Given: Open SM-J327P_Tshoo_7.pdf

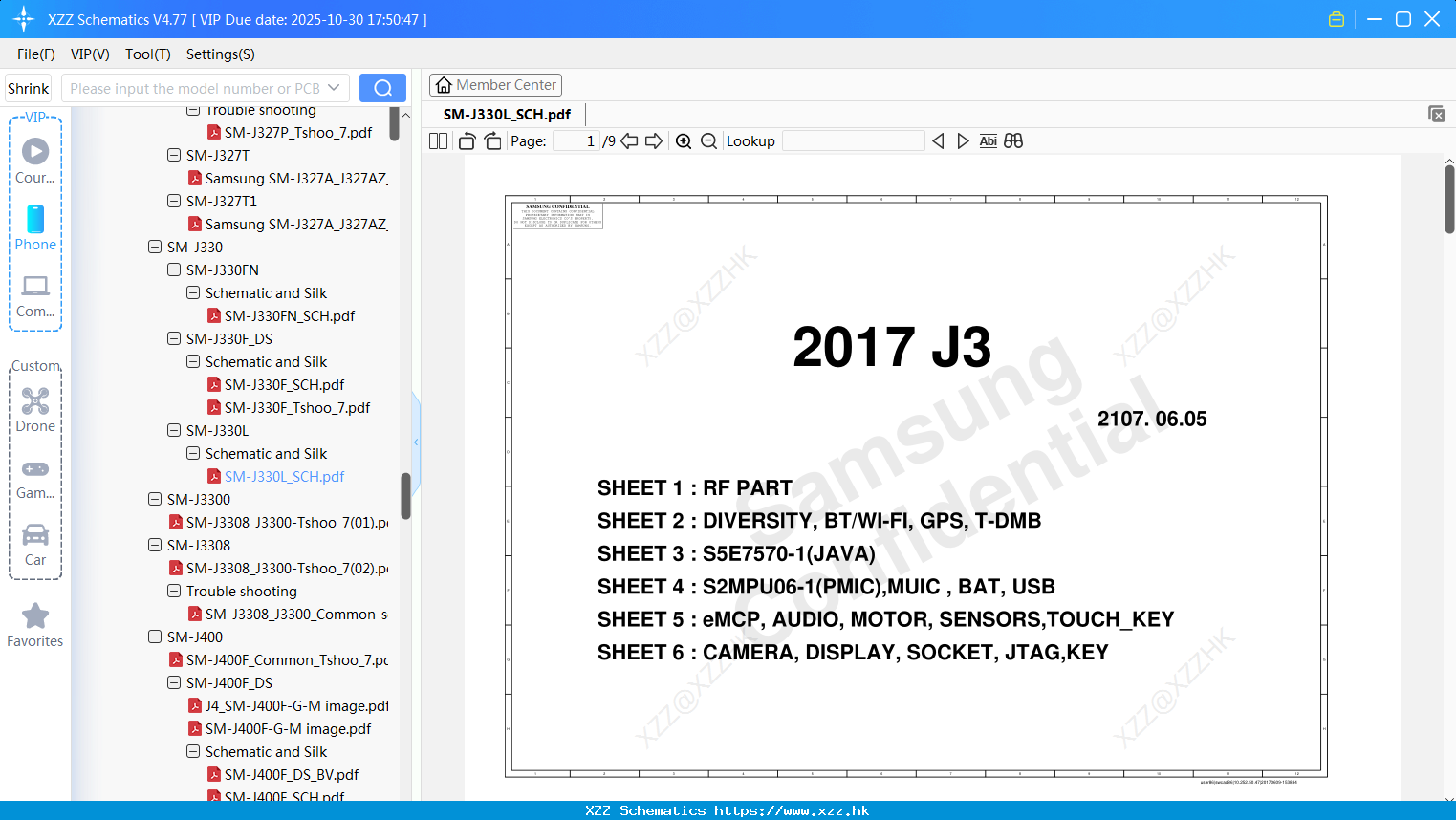Looking at the screenshot, I should pyautogui.click(x=298, y=132).
